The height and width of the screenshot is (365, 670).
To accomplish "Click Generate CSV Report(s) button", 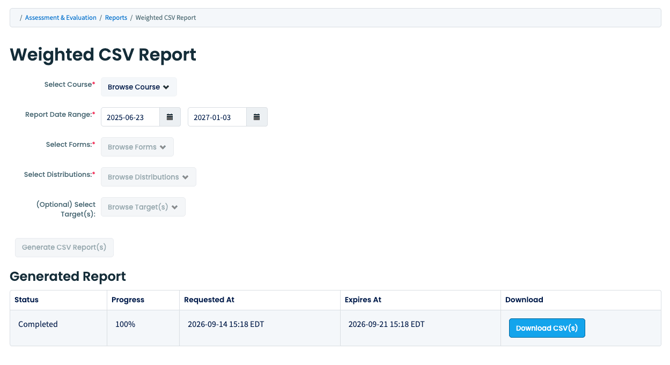I will pyautogui.click(x=64, y=247).
